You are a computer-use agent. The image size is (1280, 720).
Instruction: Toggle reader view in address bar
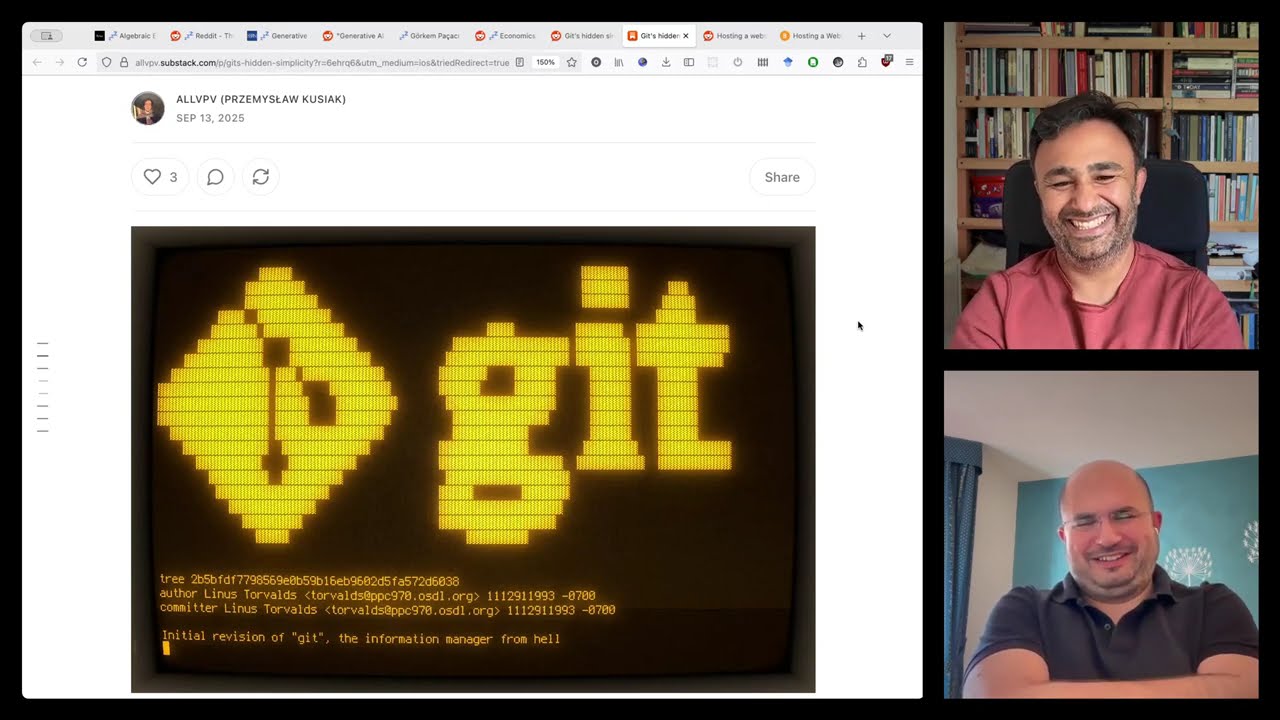pyautogui.click(x=519, y=62)
